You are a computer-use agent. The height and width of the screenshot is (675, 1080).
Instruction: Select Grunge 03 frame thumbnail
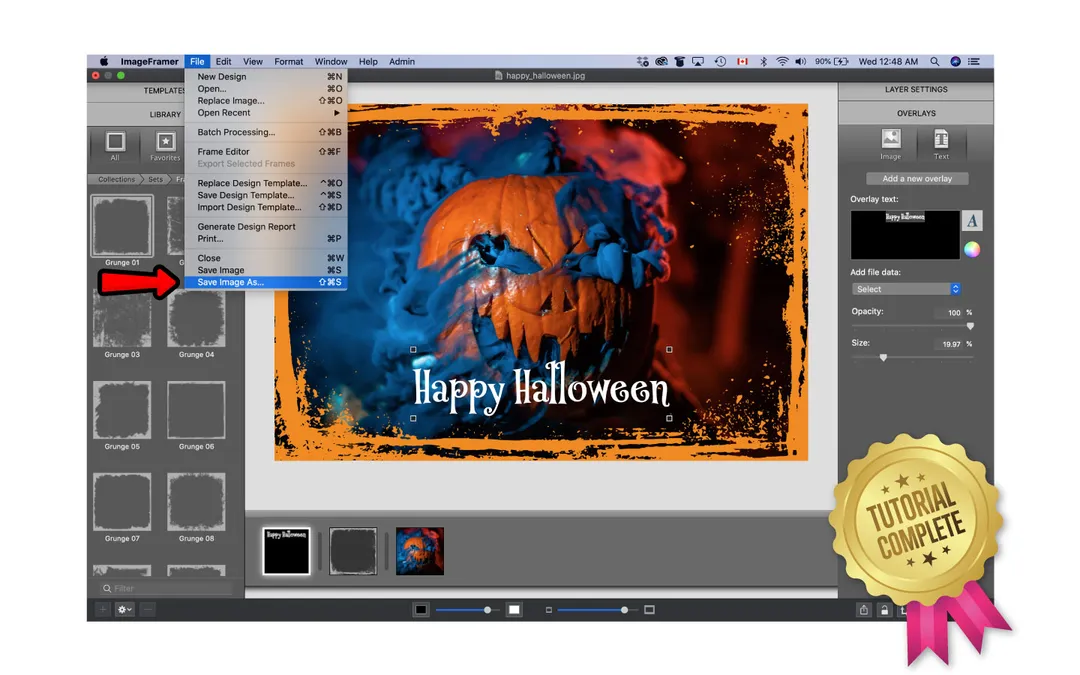122,318
